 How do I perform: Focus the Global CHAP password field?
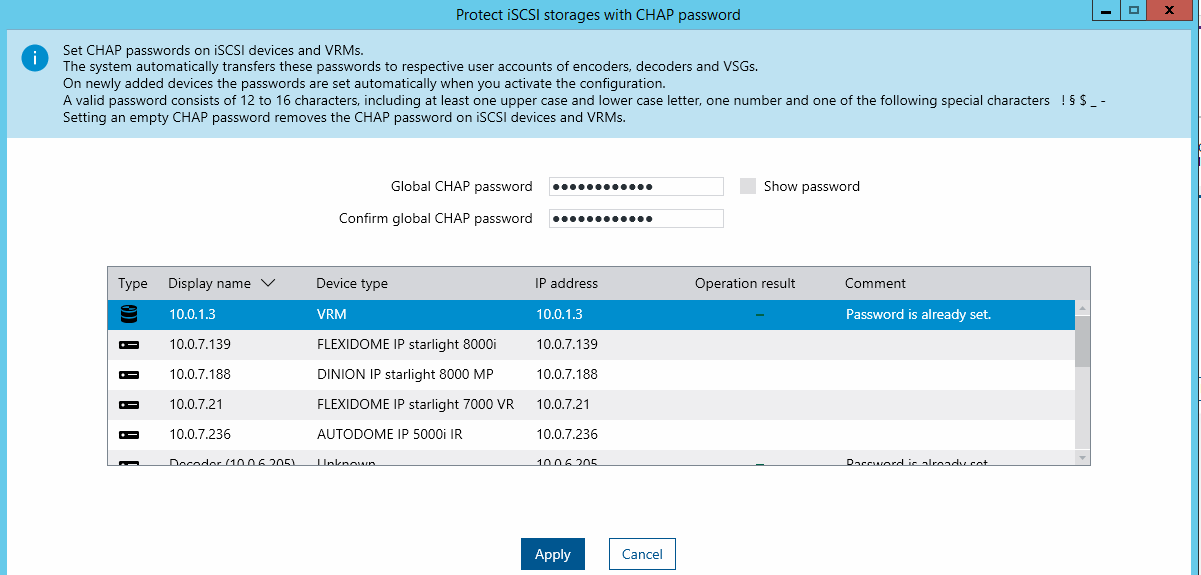tap(636, 186)
